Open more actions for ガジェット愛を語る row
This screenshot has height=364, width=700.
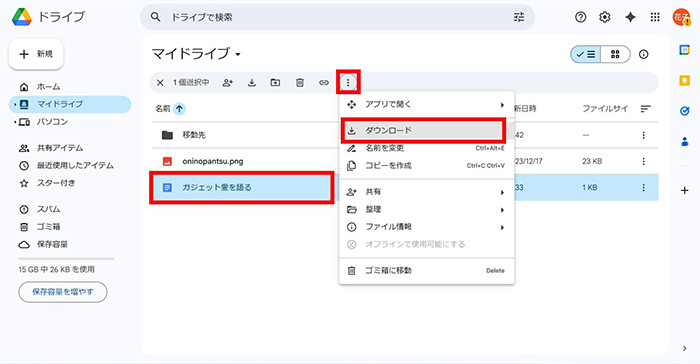coord(643,188)
